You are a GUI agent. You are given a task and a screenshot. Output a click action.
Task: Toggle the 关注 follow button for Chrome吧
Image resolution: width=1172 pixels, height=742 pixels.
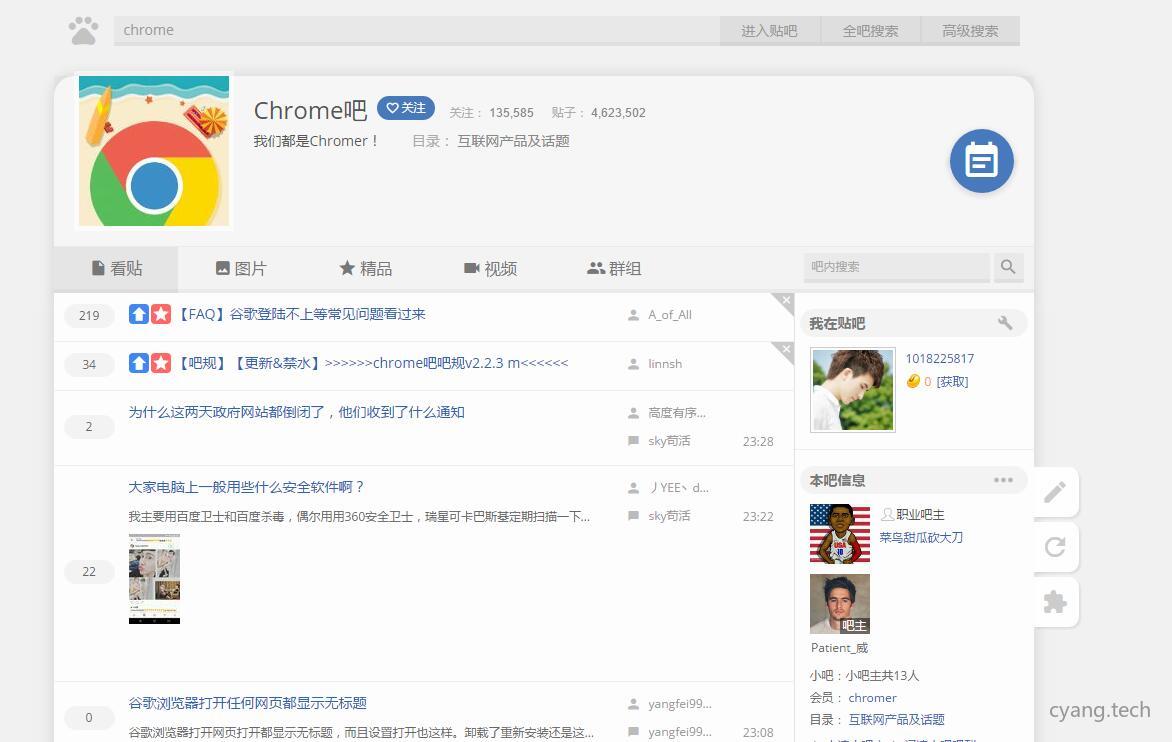(x=406, y=108)
